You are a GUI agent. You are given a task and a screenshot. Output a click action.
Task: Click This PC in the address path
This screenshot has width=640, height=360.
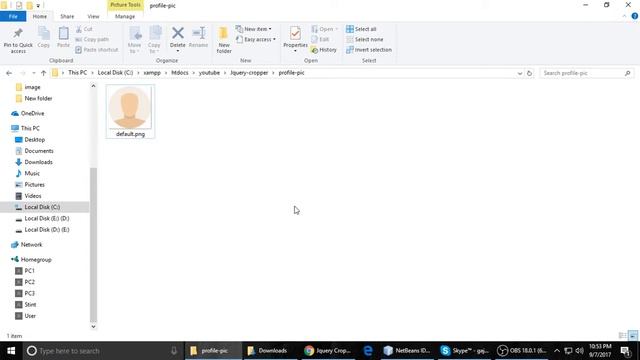[x=78, y=73]
